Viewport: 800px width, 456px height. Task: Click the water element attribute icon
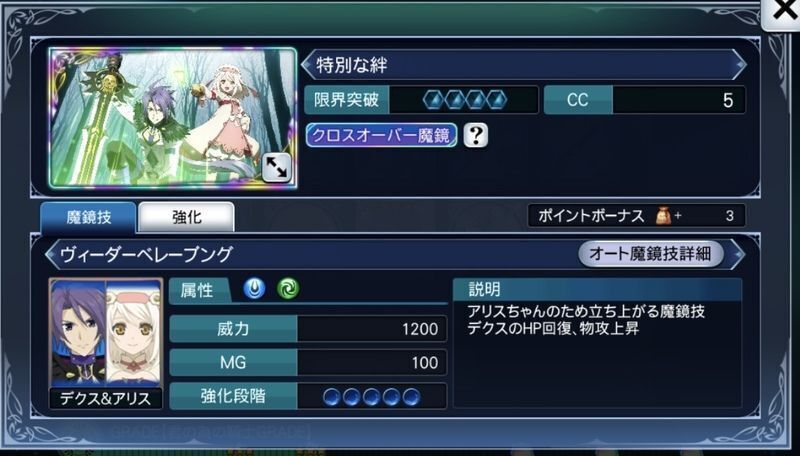coord(254,289)
